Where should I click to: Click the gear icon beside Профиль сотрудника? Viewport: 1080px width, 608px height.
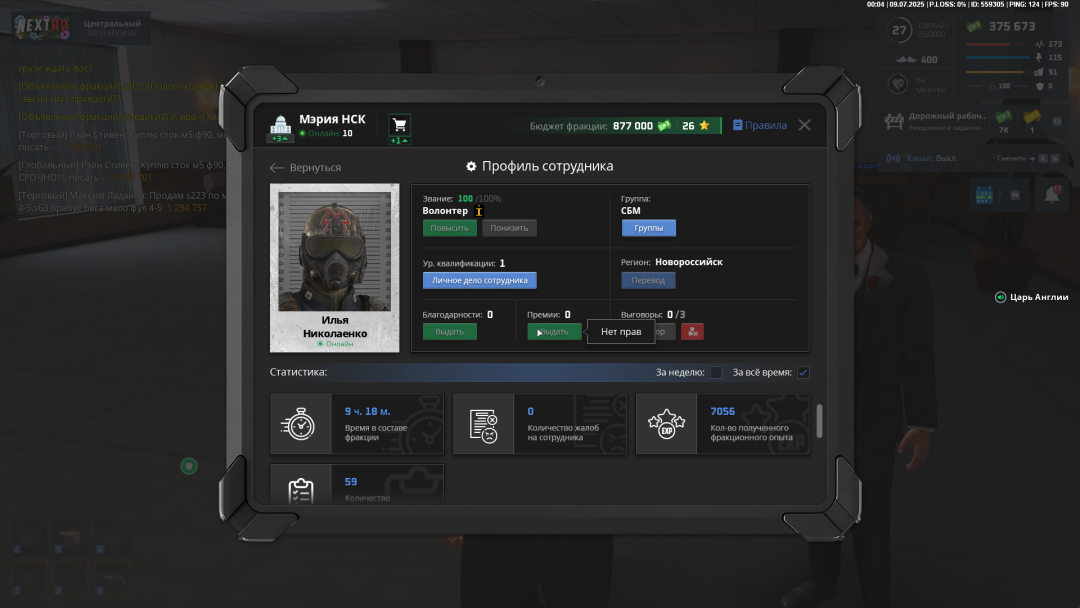[x=471, y=166]
